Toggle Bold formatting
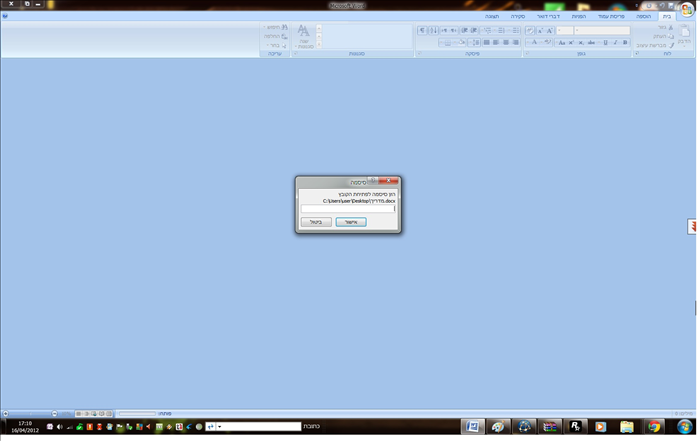700x441 pixels. 625,42
